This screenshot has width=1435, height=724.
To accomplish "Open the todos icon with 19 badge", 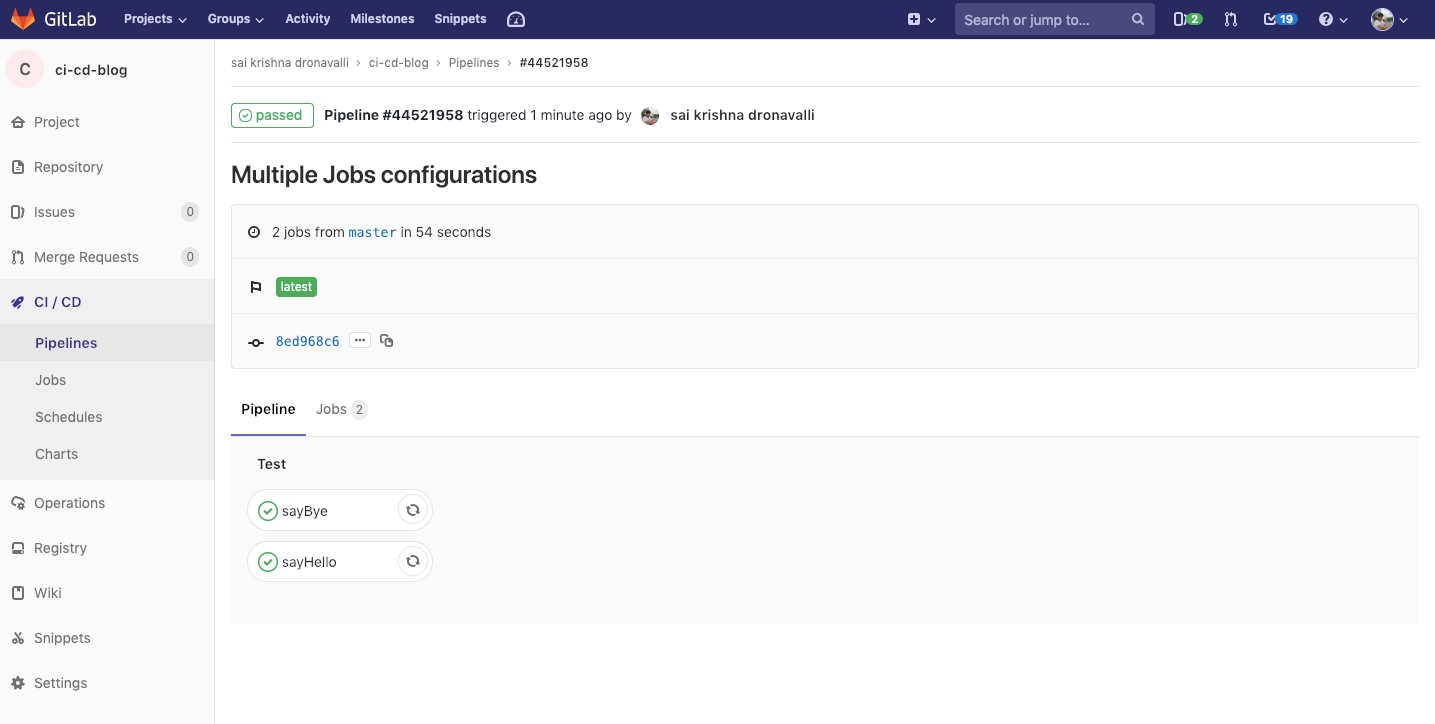I will (x=1279, y=19).
